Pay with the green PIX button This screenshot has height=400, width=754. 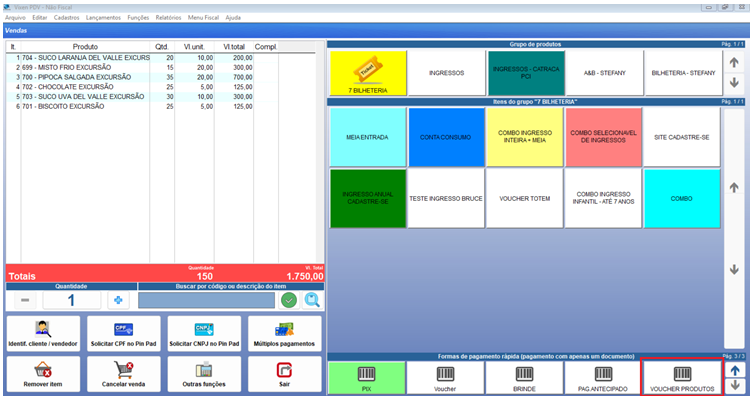(x=367, y=376)
